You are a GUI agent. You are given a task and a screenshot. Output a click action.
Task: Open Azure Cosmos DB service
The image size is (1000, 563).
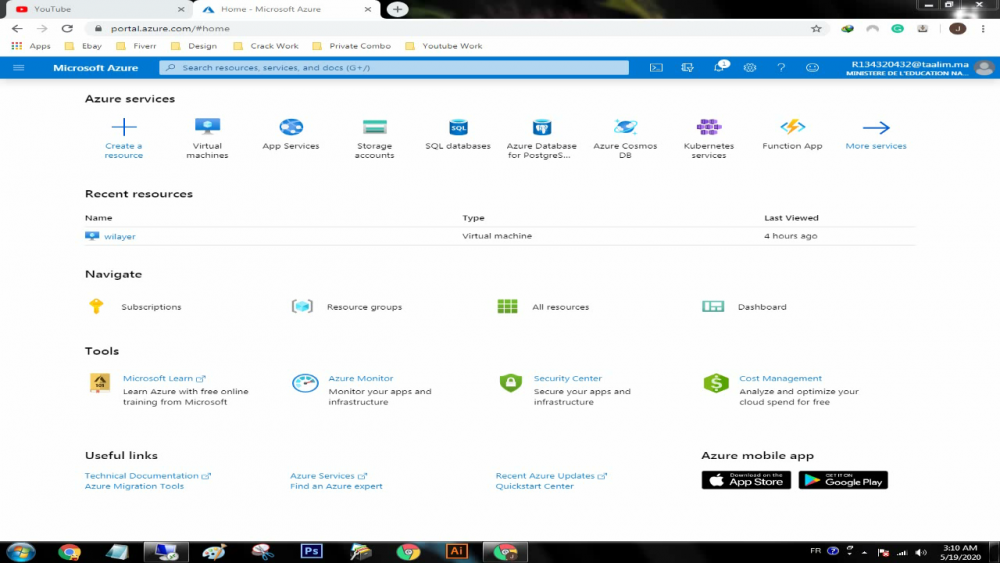[625, 128]
